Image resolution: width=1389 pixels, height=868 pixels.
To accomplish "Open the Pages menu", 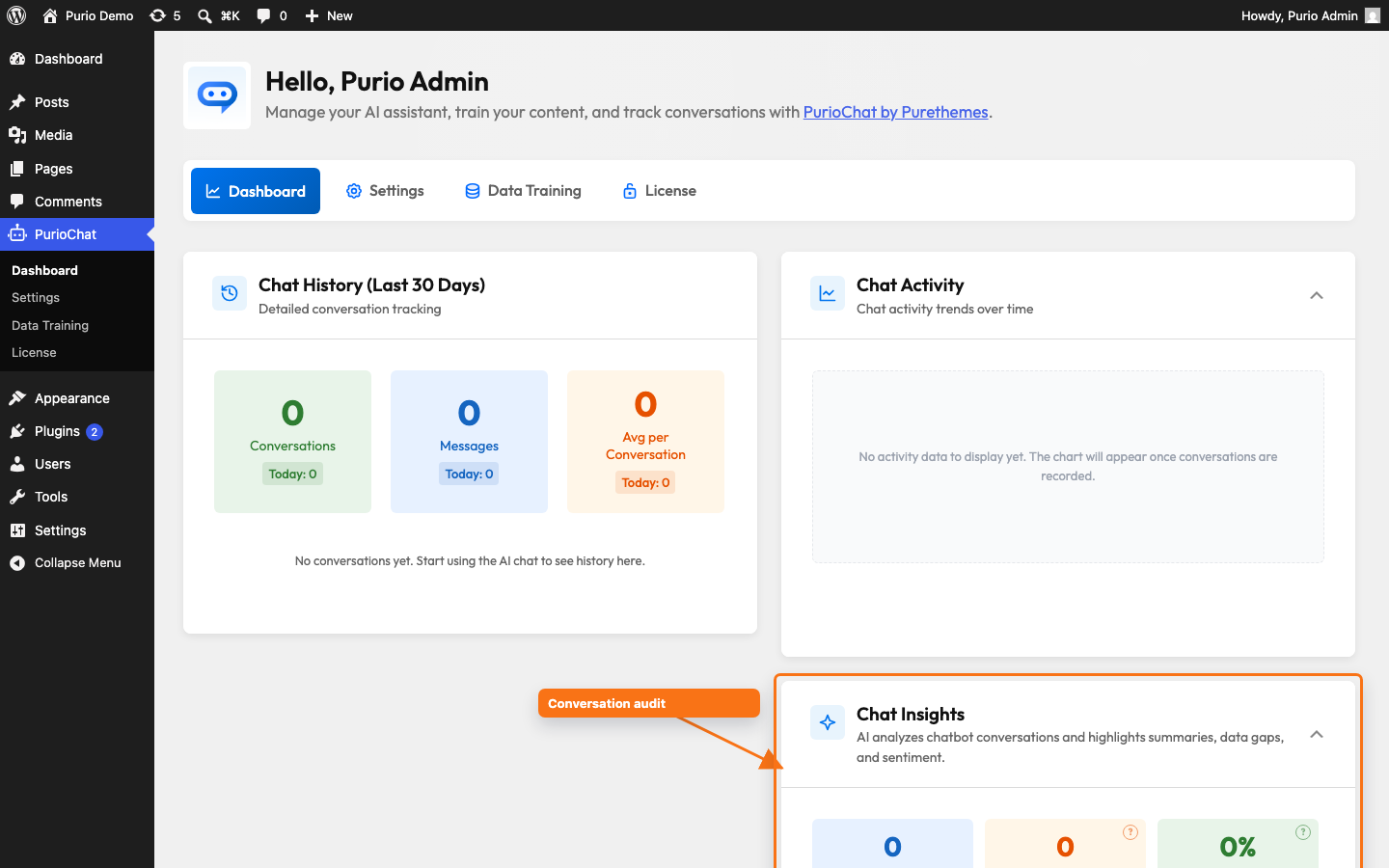I will [77, 169].
